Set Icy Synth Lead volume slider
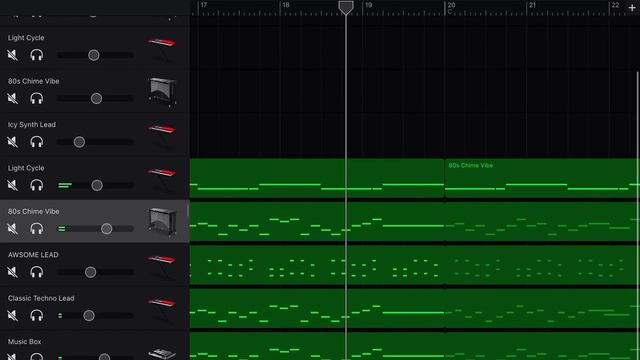640x360 pixels. 79,142
